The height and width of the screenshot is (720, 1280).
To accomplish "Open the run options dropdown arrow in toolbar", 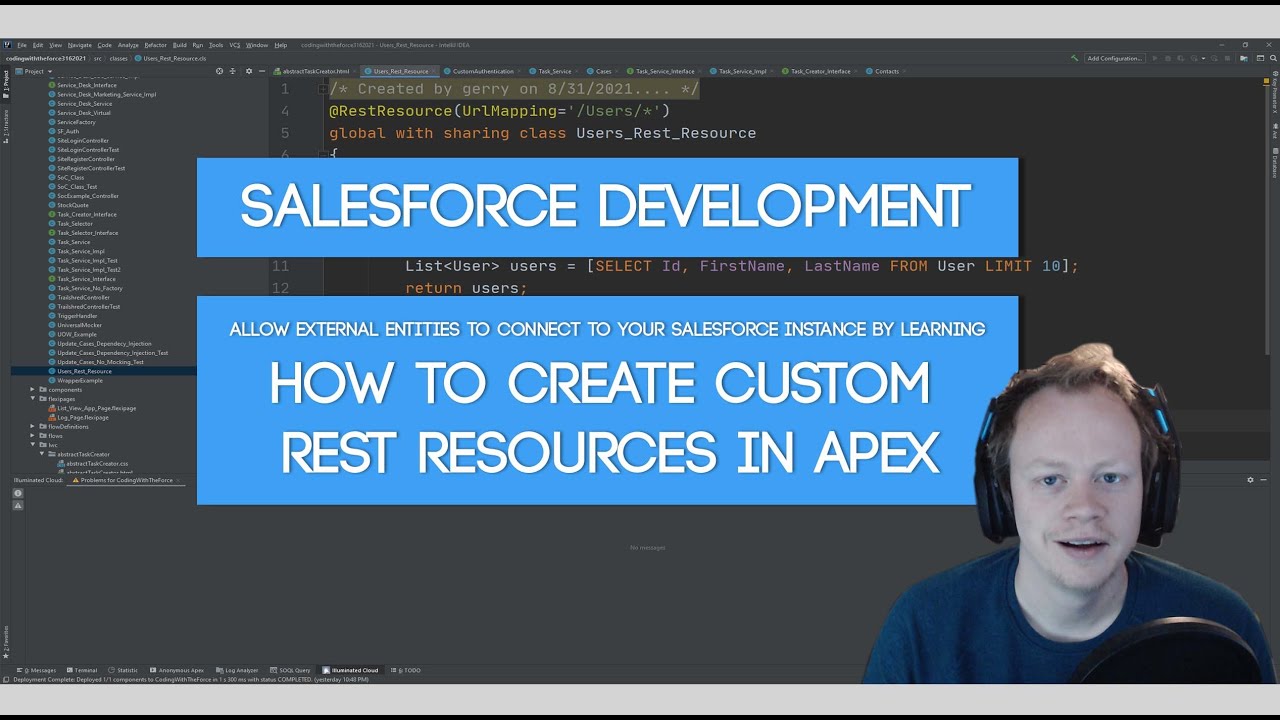I will [1203, 58].
